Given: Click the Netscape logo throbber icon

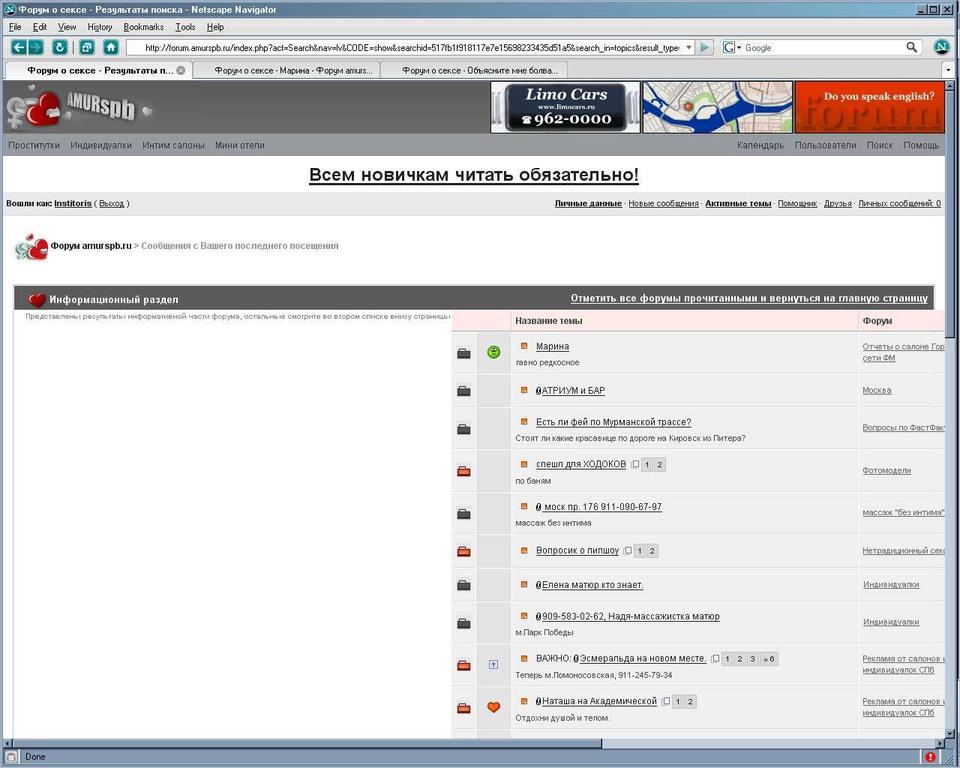Looking at the screenshot, I should click(x=941, y=47).
